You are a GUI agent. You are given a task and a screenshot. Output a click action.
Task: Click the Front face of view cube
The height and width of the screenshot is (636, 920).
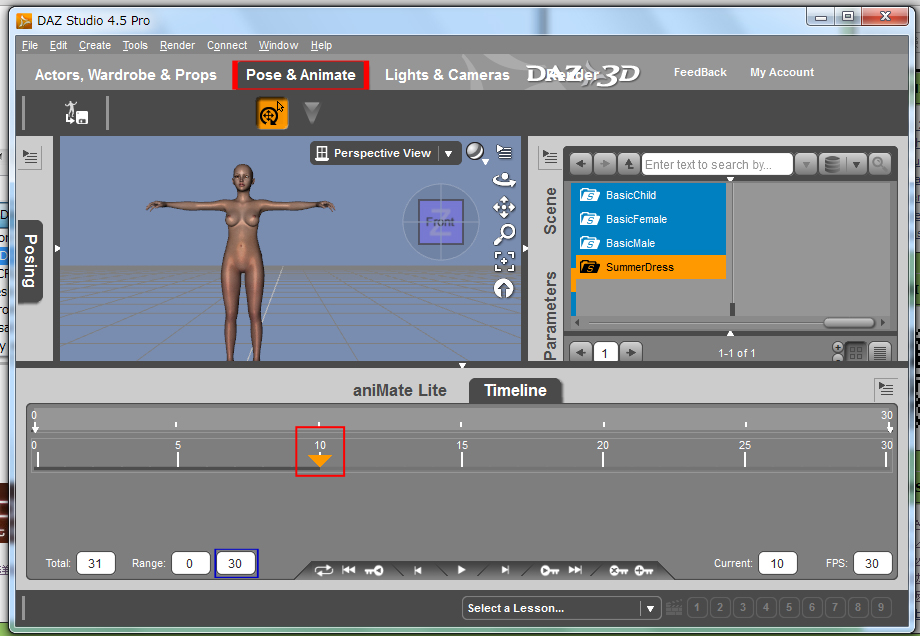[441, 222]
